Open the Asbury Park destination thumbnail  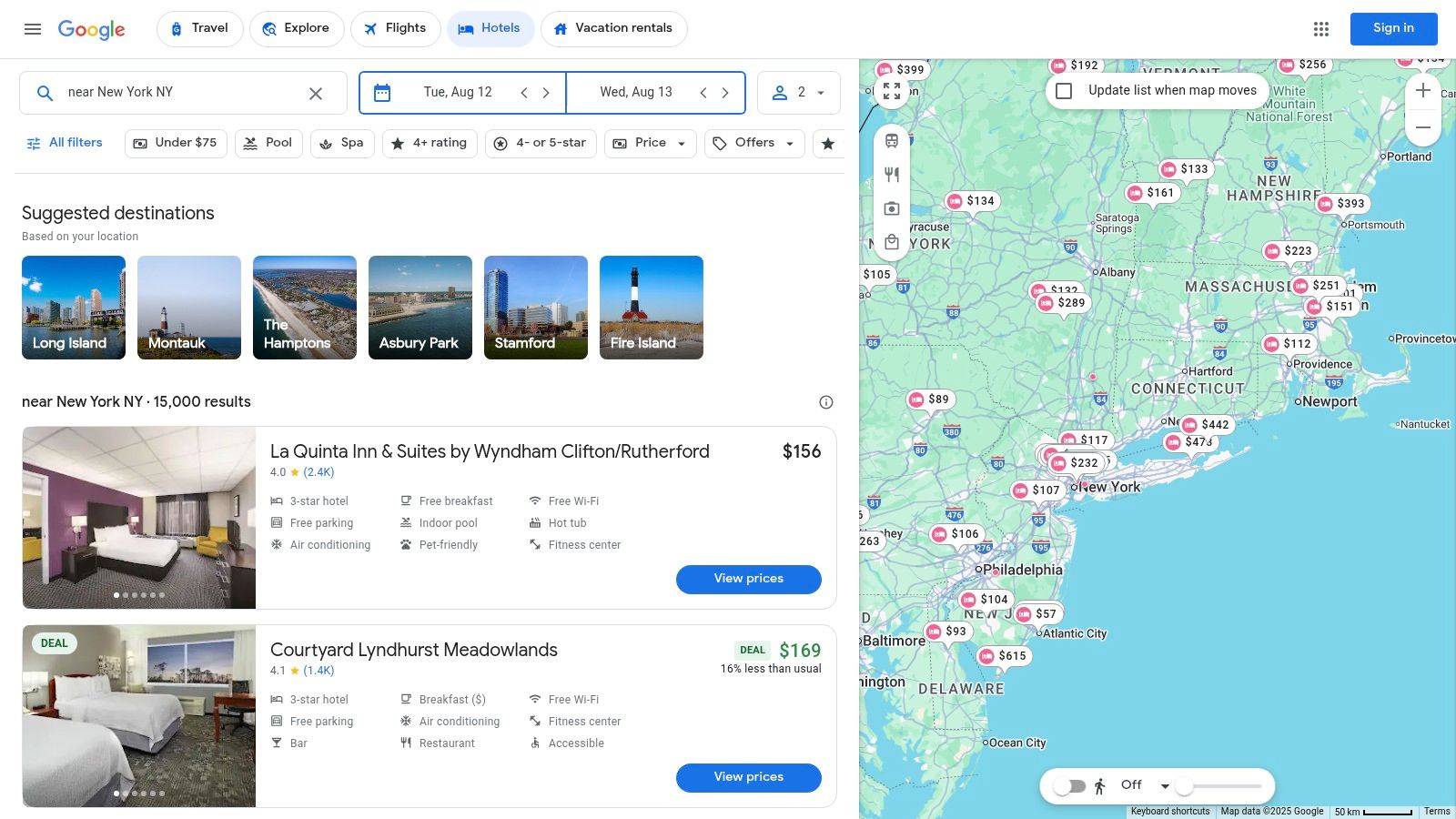tap(420, 308)
